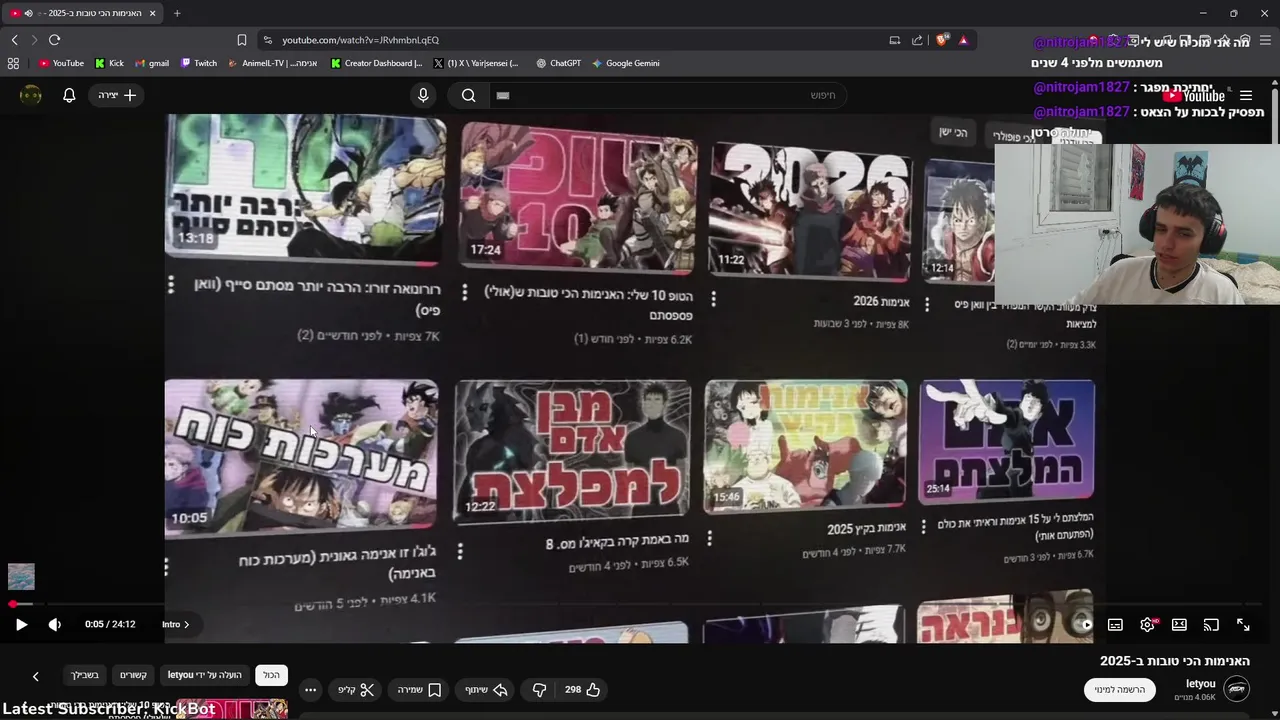Screen dimensions: 1280x720
Task: Open the Brave Rewards triangle icon
Action: tap(963, 40)
